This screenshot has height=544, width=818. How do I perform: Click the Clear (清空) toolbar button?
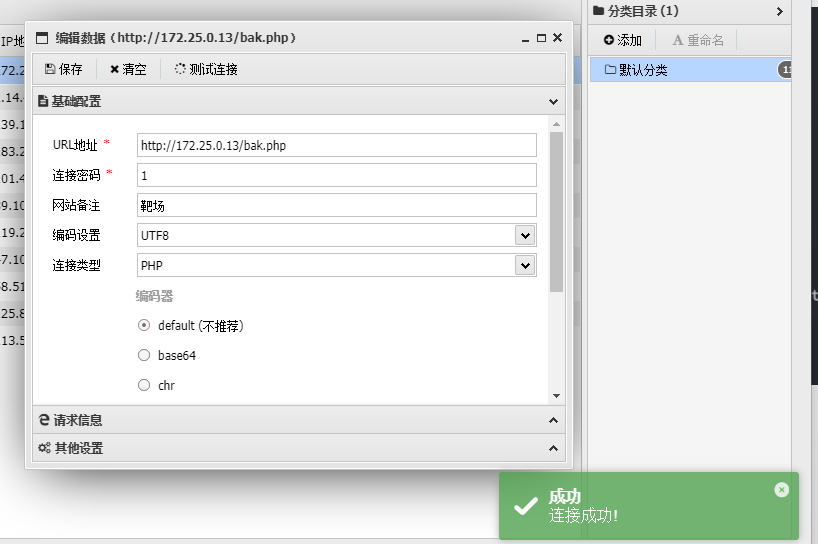(x=128, y=69)
